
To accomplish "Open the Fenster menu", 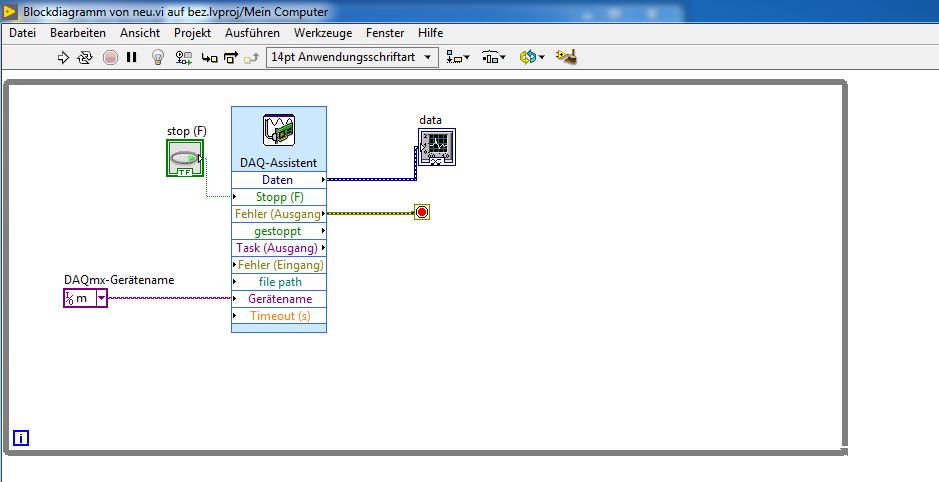I will (385, 33).
